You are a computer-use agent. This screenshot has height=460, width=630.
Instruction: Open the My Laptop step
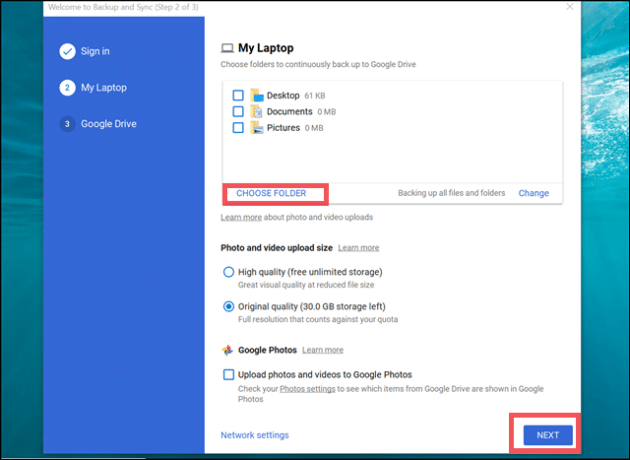[104, 88]
